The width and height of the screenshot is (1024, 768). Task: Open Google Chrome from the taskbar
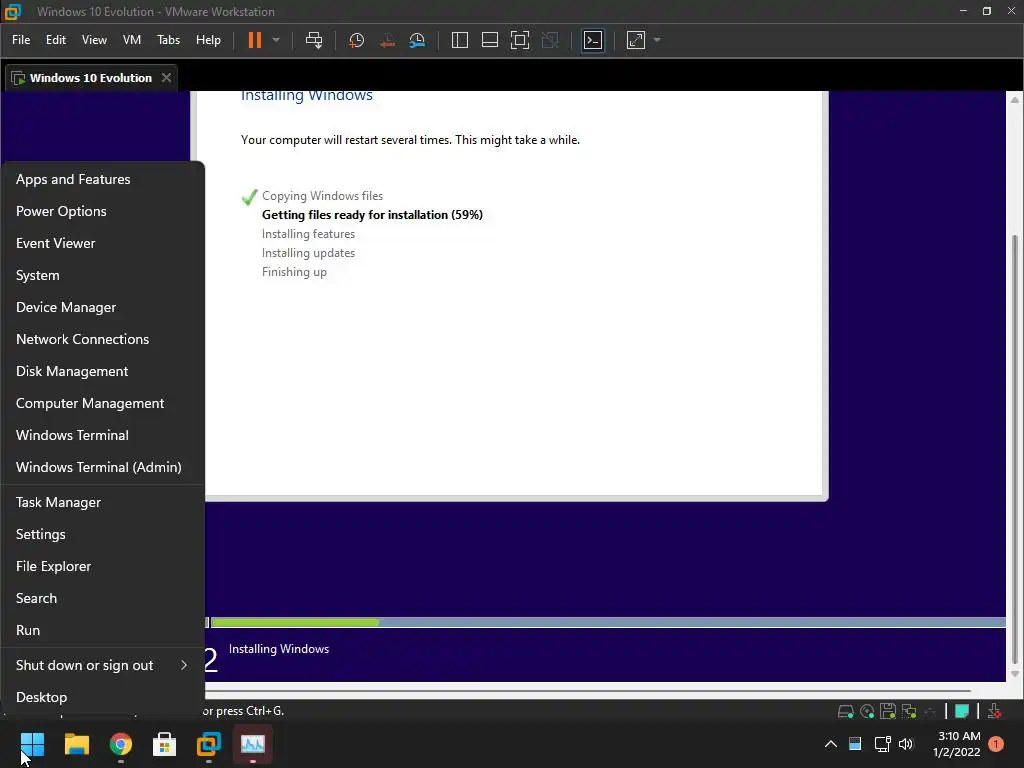(x=121, y=744)
